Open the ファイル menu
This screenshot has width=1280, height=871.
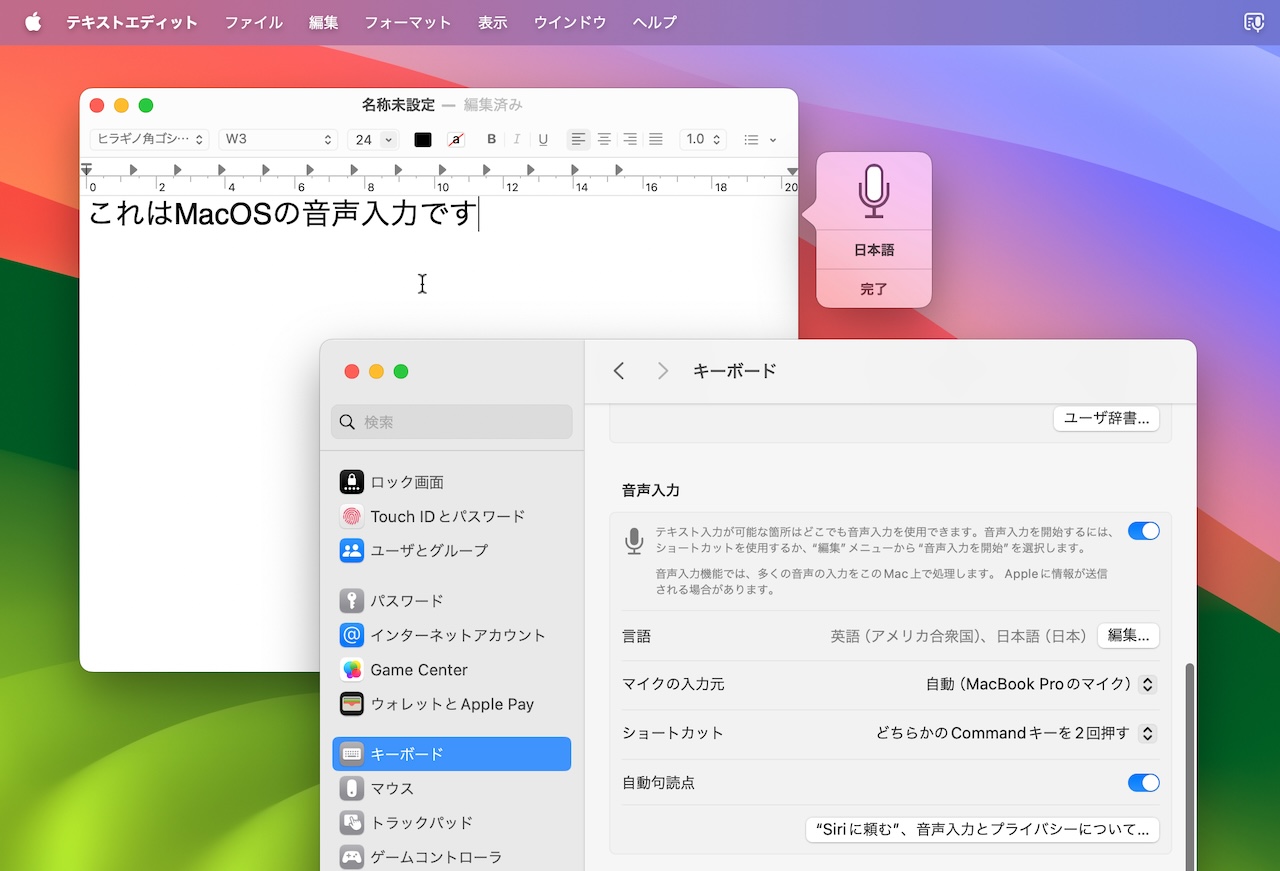coord(253,22)
